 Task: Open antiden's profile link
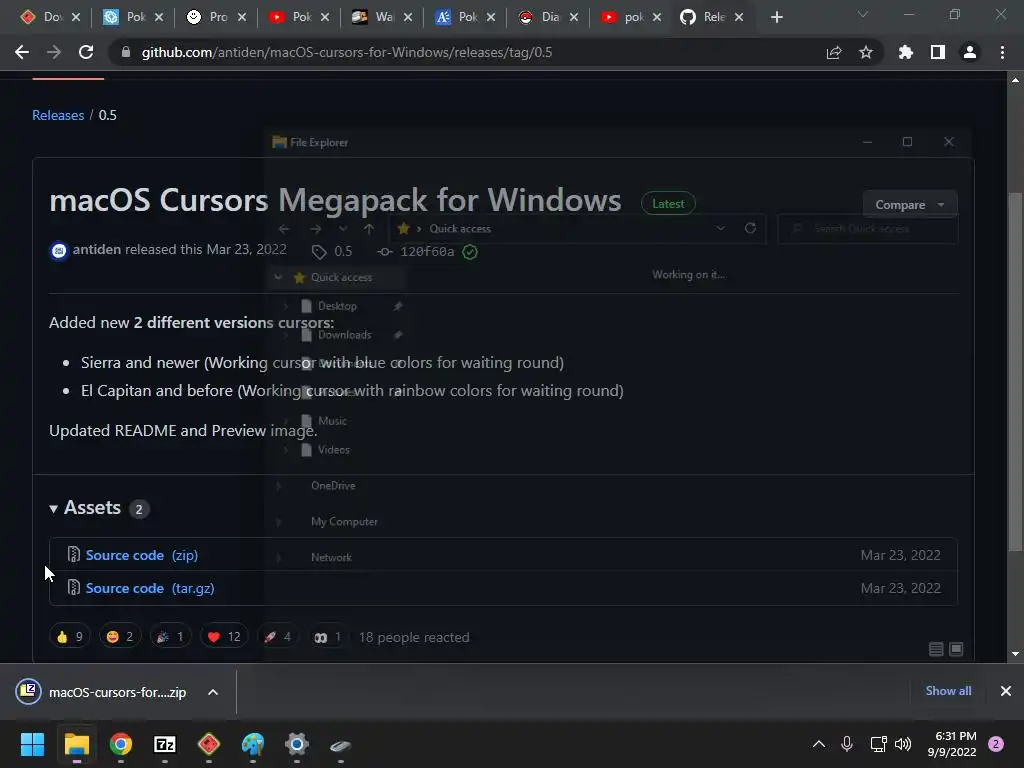tap(97, 249)
